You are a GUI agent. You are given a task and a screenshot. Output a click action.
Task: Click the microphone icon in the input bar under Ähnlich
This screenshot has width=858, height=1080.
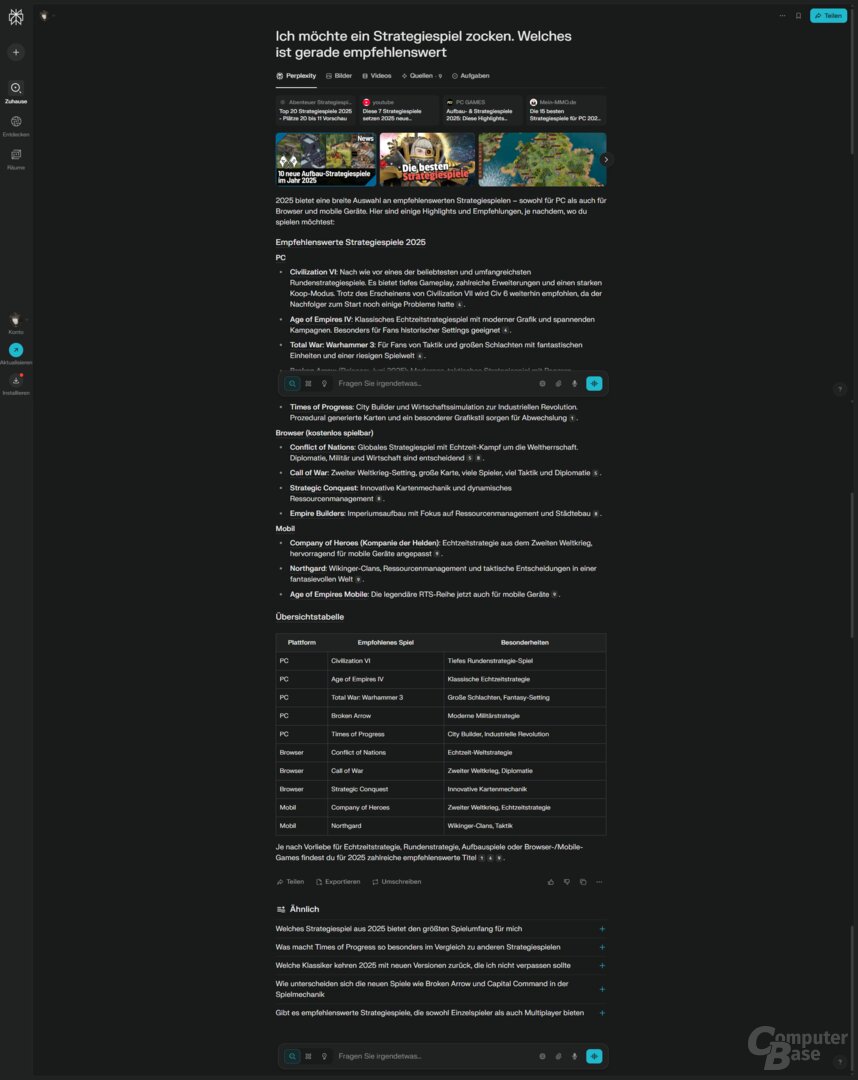pyautogui.click(x=574, y=1056)
